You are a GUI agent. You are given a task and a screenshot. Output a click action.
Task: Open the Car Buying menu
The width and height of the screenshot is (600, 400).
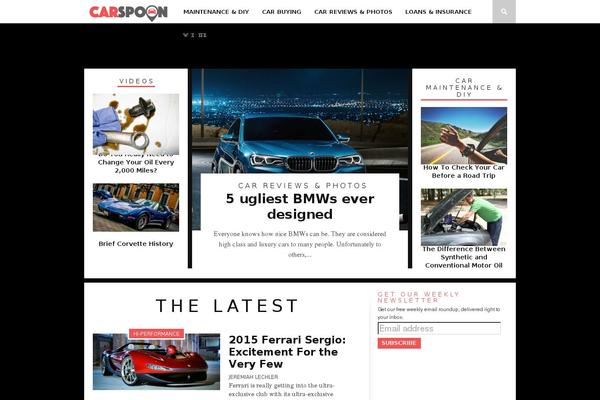pyautogui.click(x=282, y=12)
